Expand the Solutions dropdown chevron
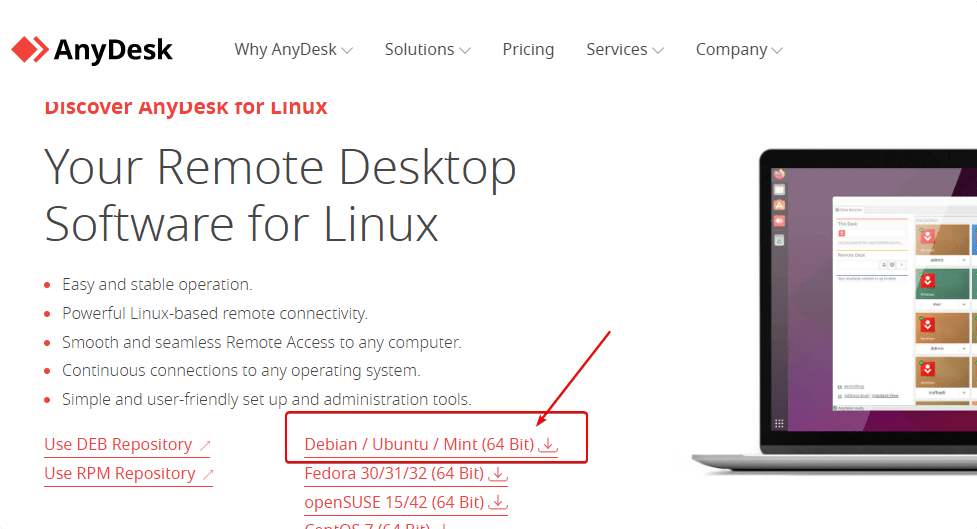This screenshot has height=529, width=977. 465,50
